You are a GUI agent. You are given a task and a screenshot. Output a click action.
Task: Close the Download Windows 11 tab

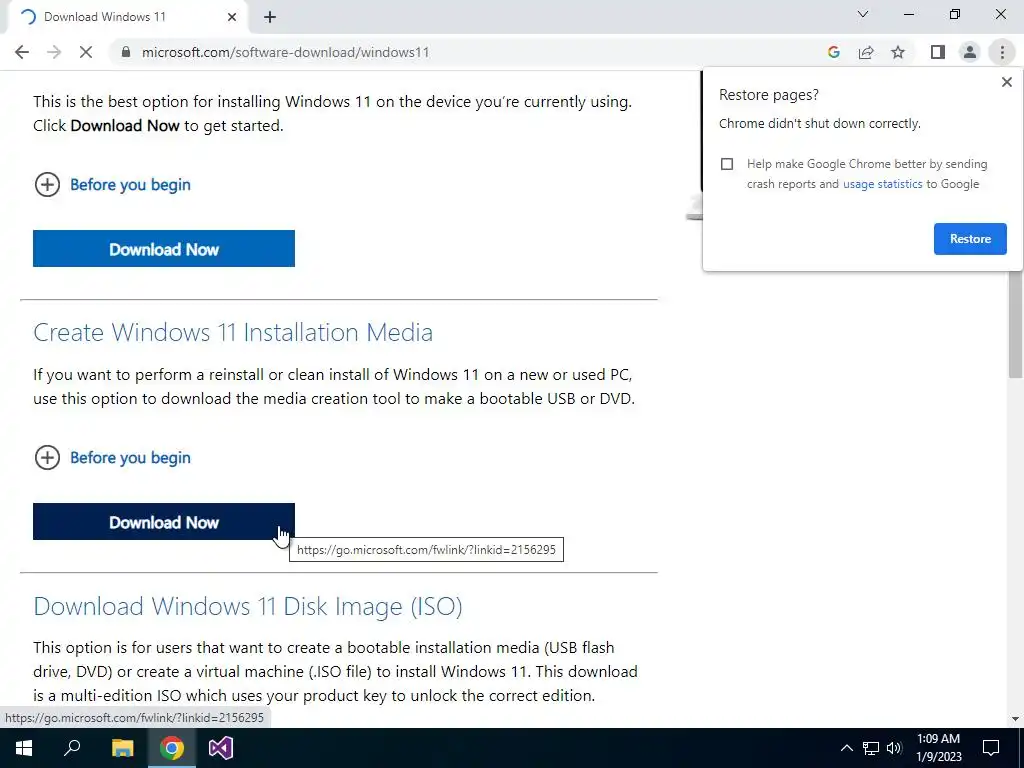(232, 17)
